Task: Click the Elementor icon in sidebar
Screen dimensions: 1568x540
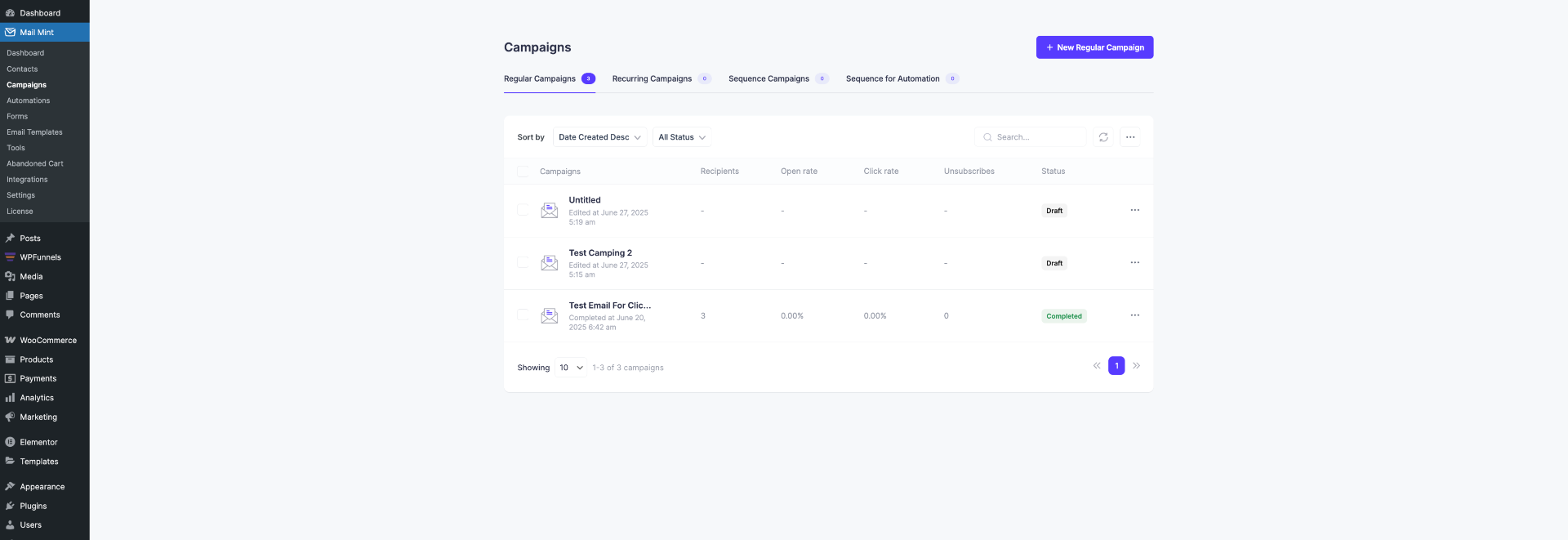Action: [10, 443]
